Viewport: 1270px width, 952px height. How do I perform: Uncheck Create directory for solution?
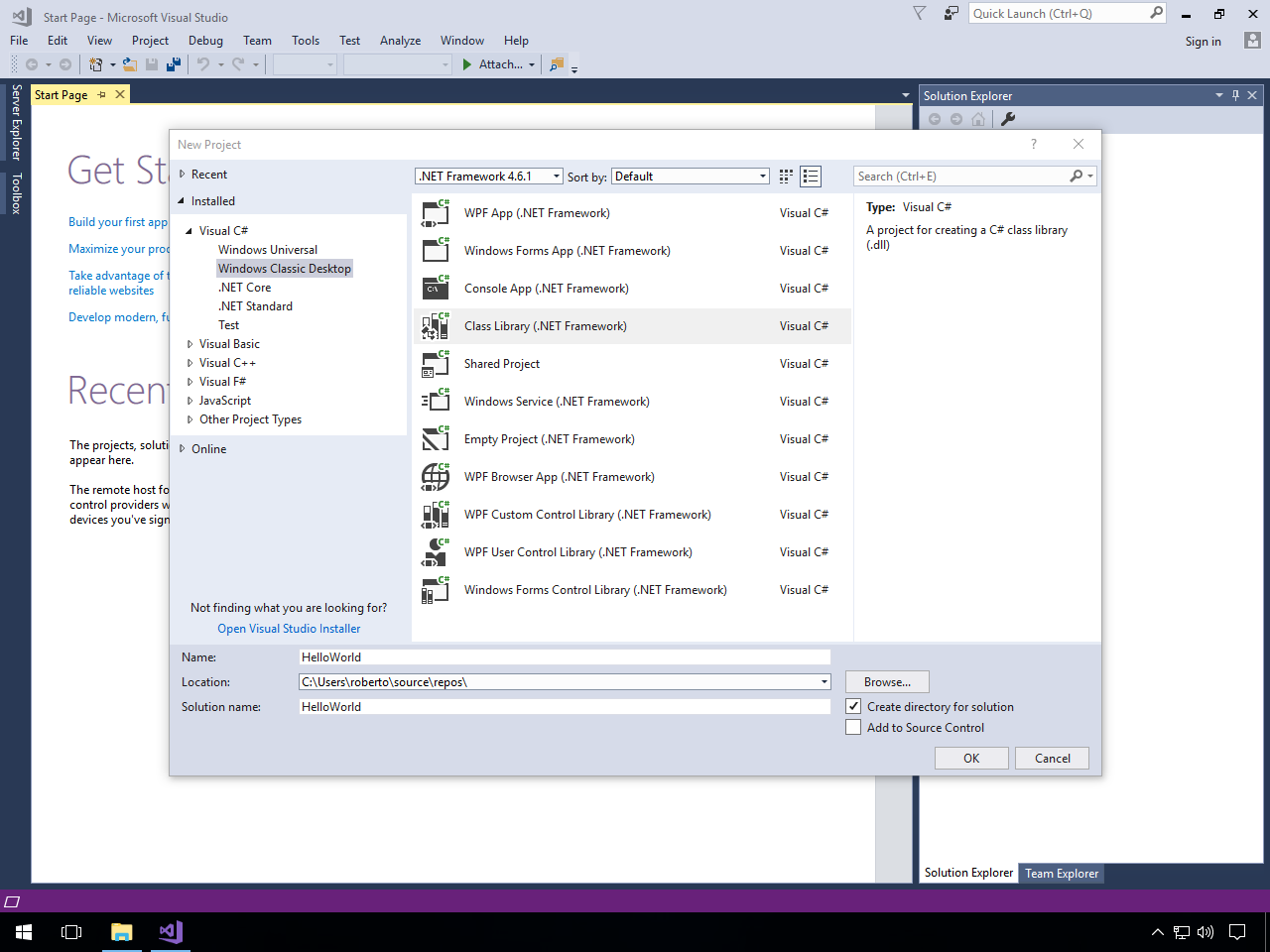click(853, 706)
